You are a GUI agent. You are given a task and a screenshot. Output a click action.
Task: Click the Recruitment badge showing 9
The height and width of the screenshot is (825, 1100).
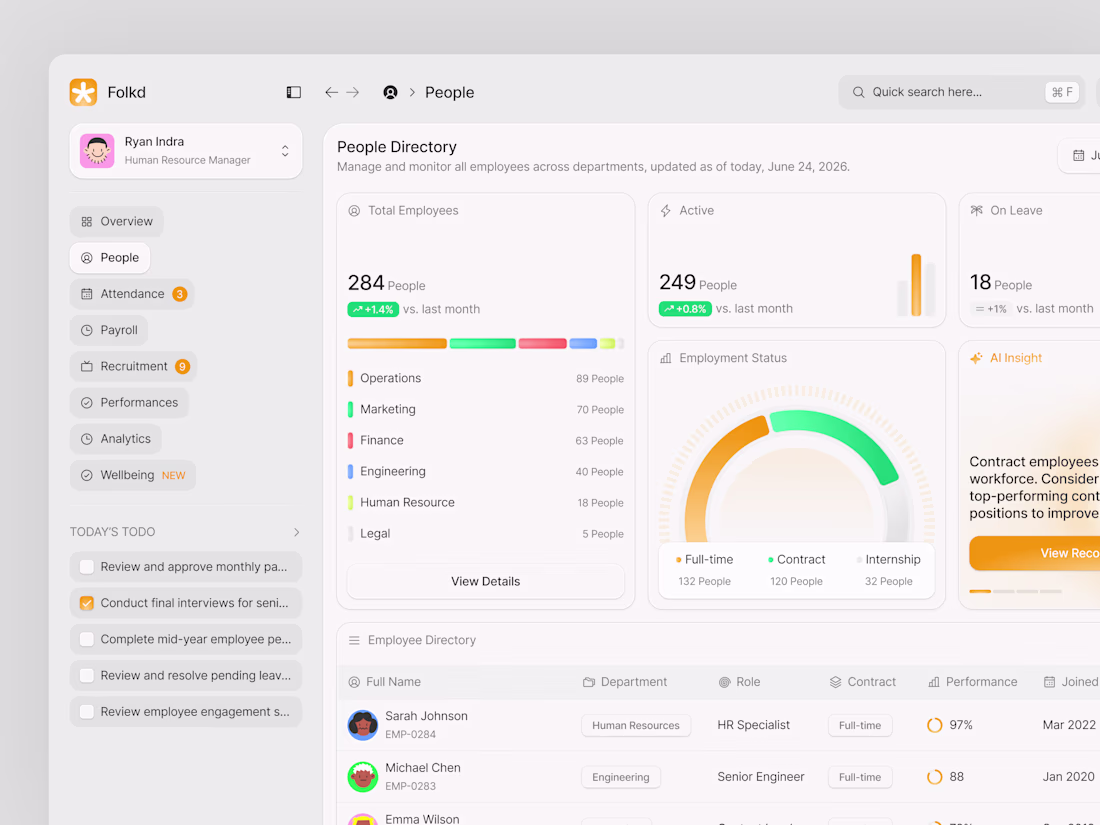[182, 366]
